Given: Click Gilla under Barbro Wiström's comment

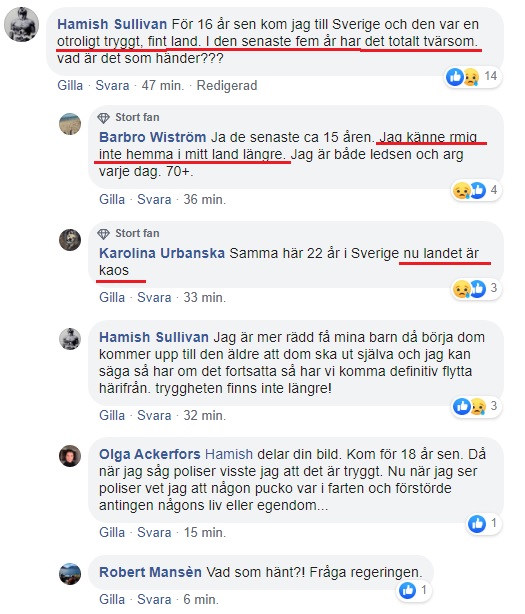Looking at the screenshot, I should coord(112,199).
